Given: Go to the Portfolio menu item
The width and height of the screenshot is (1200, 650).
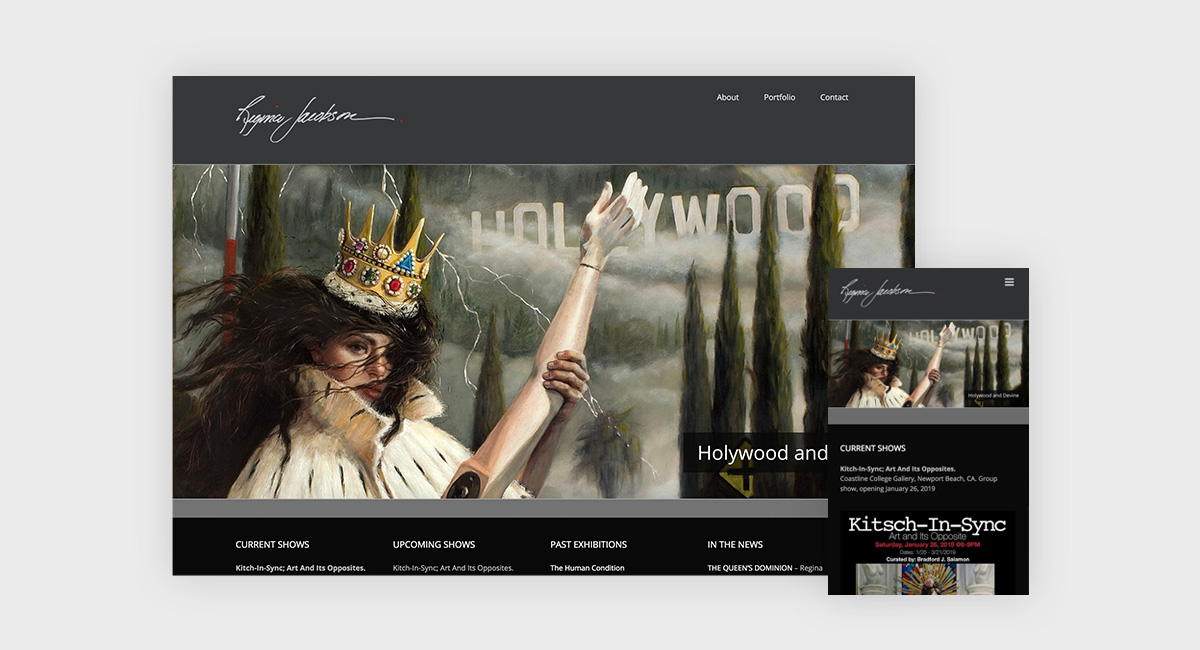Looking at the screenshot, I should pyautogui.click(x=779, y=97).
